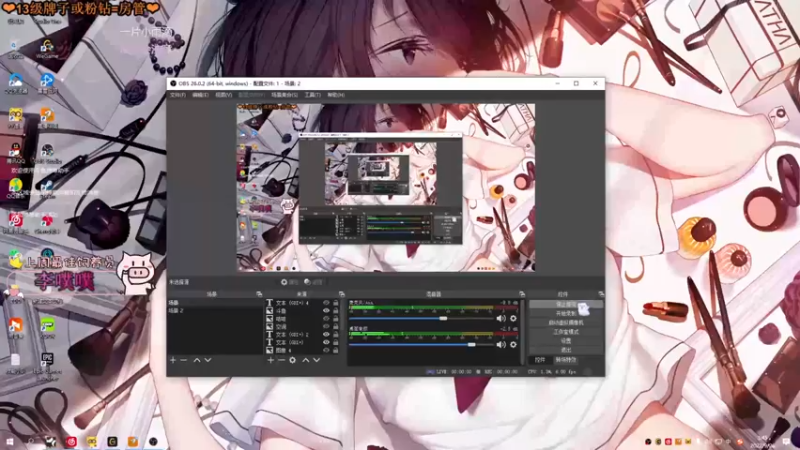Pop out the 来源 dock panel
Screen dimensions: 800x450
[x=342, y=294]
